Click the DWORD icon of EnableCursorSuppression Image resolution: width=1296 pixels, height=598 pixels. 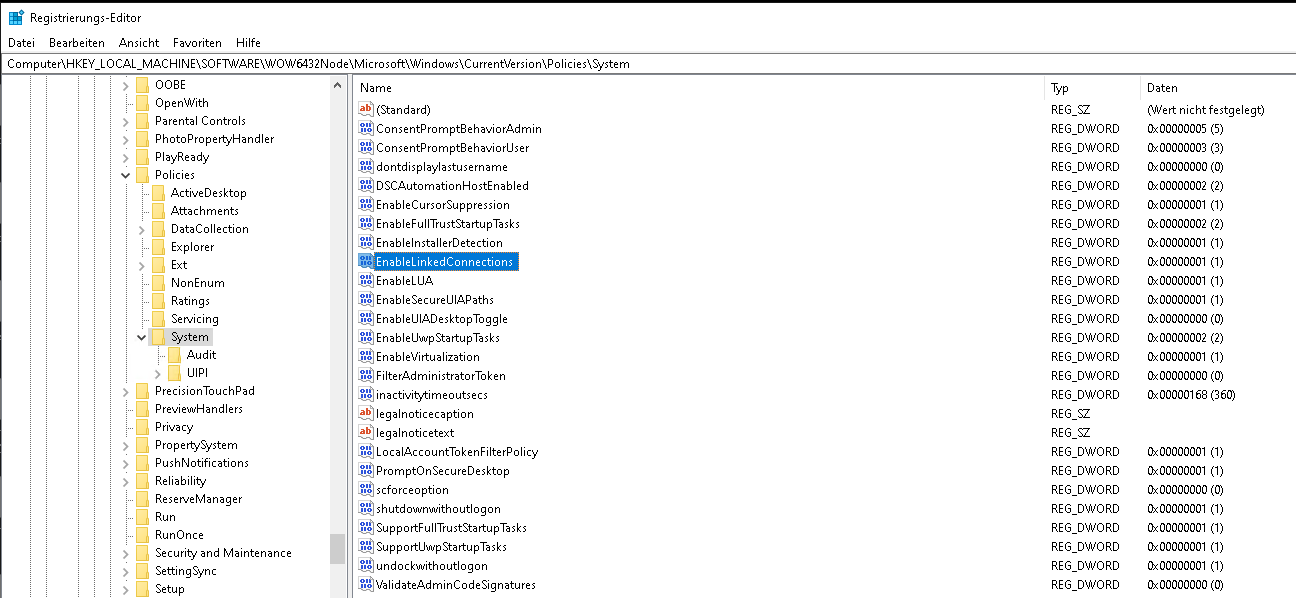[365, 204]
